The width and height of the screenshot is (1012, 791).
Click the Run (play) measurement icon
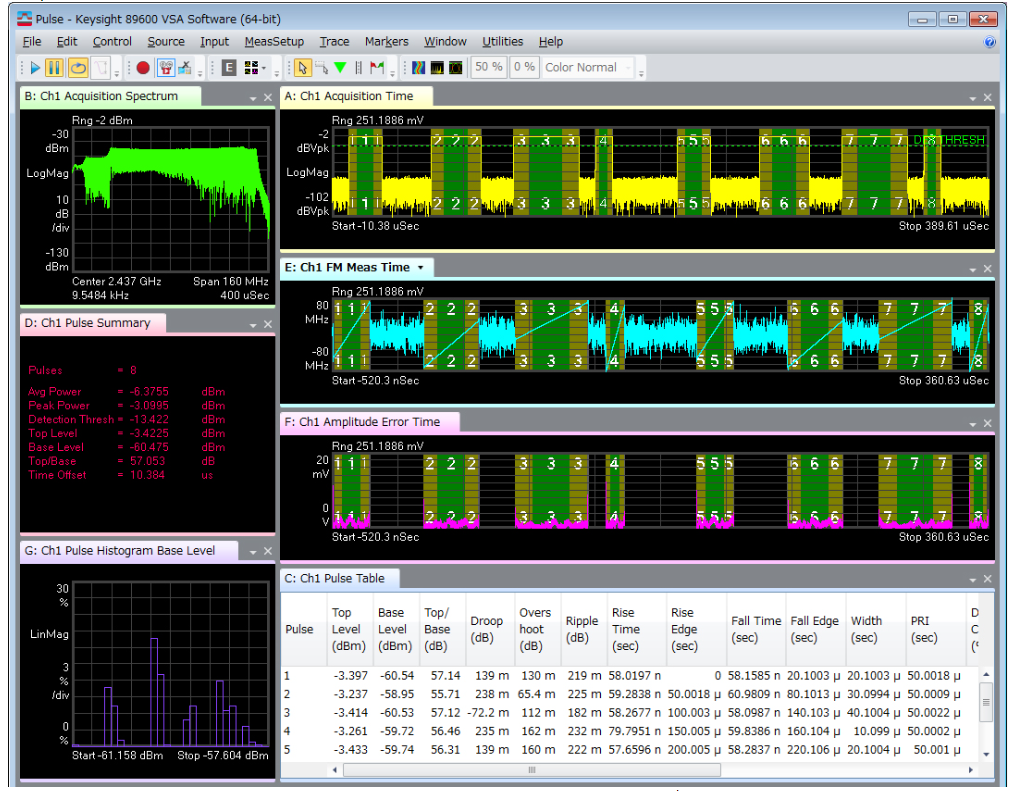point(35,68)
